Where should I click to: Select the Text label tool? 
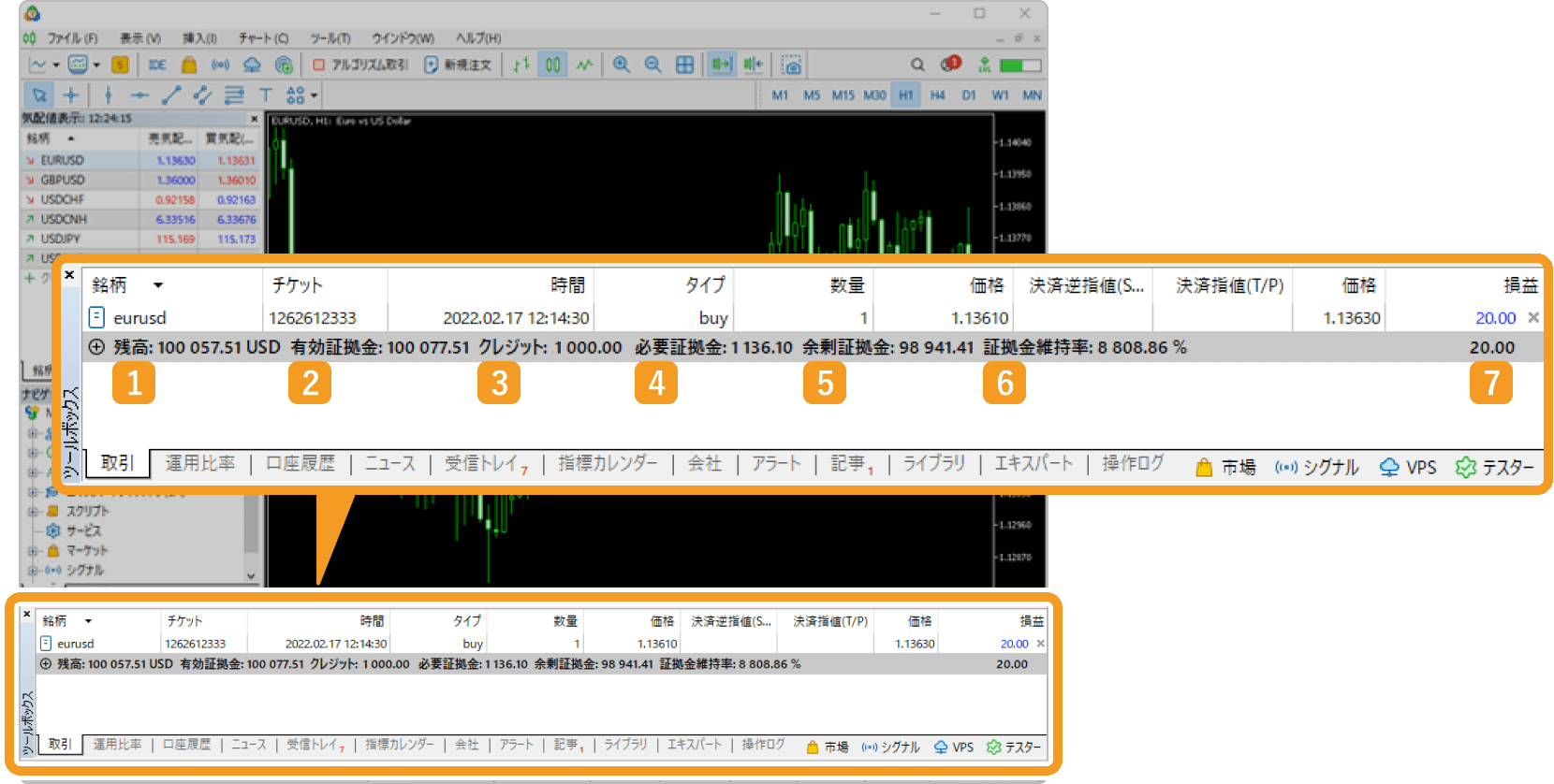click(266, 94)
